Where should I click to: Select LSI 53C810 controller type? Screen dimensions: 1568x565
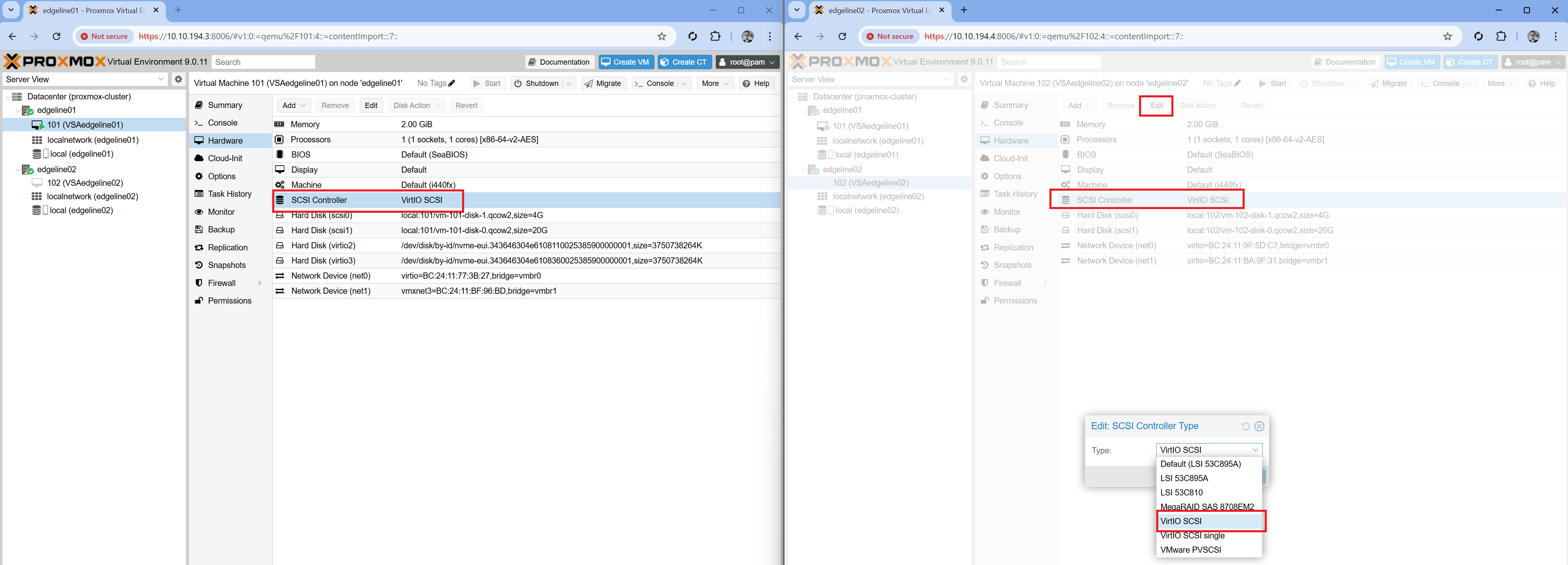[1209, 493]
